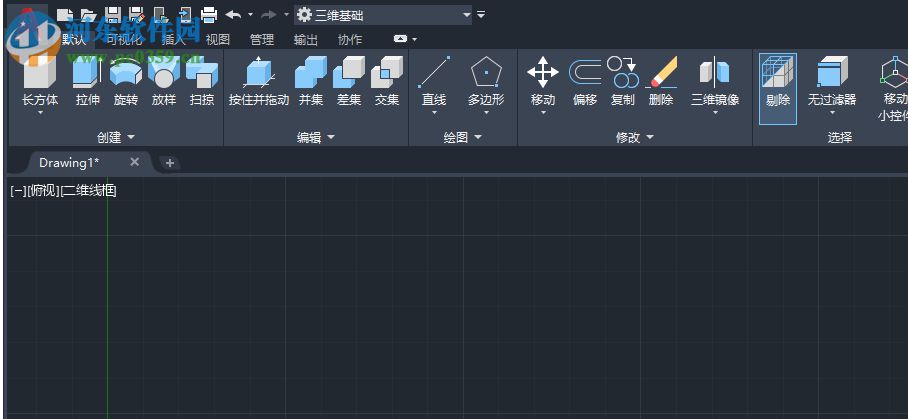The width and height of the screenshot is (908, 419).
Task: Switch to the 输出 ribbon tab
Action: point(306,39)
